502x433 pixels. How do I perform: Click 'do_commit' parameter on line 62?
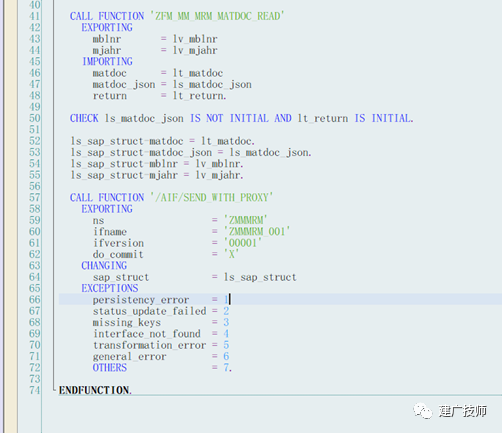pos(118,254)
